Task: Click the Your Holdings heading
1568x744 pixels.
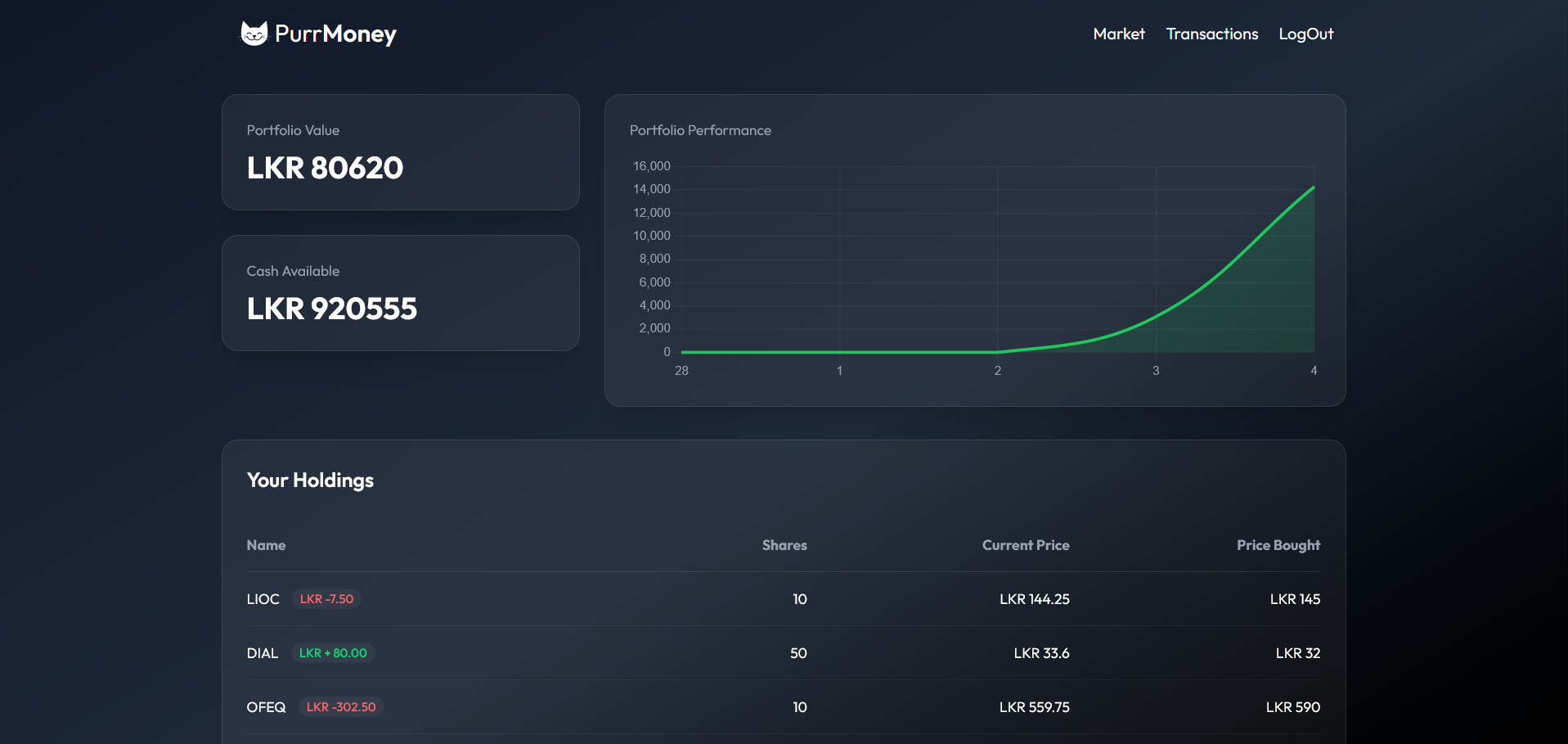Action: pos(310,480)
